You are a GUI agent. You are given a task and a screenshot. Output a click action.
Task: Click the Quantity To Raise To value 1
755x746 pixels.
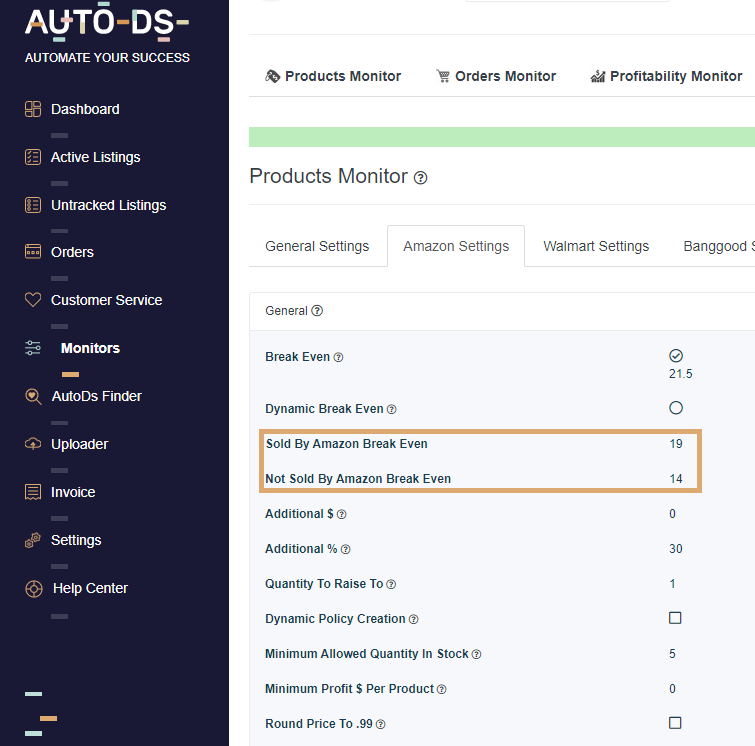(x=672, y=584)
